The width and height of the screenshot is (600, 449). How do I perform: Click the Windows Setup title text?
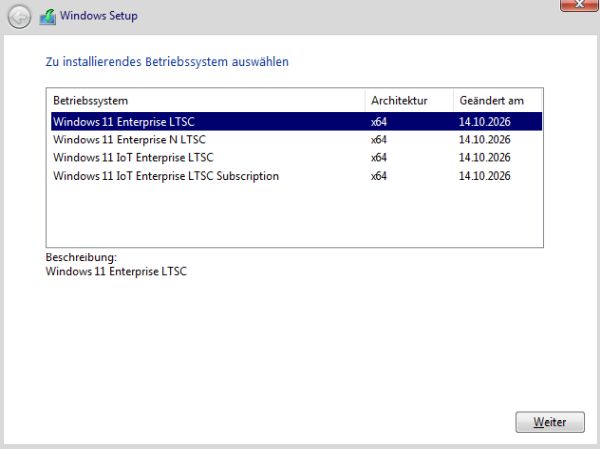[x=99, y=16]
